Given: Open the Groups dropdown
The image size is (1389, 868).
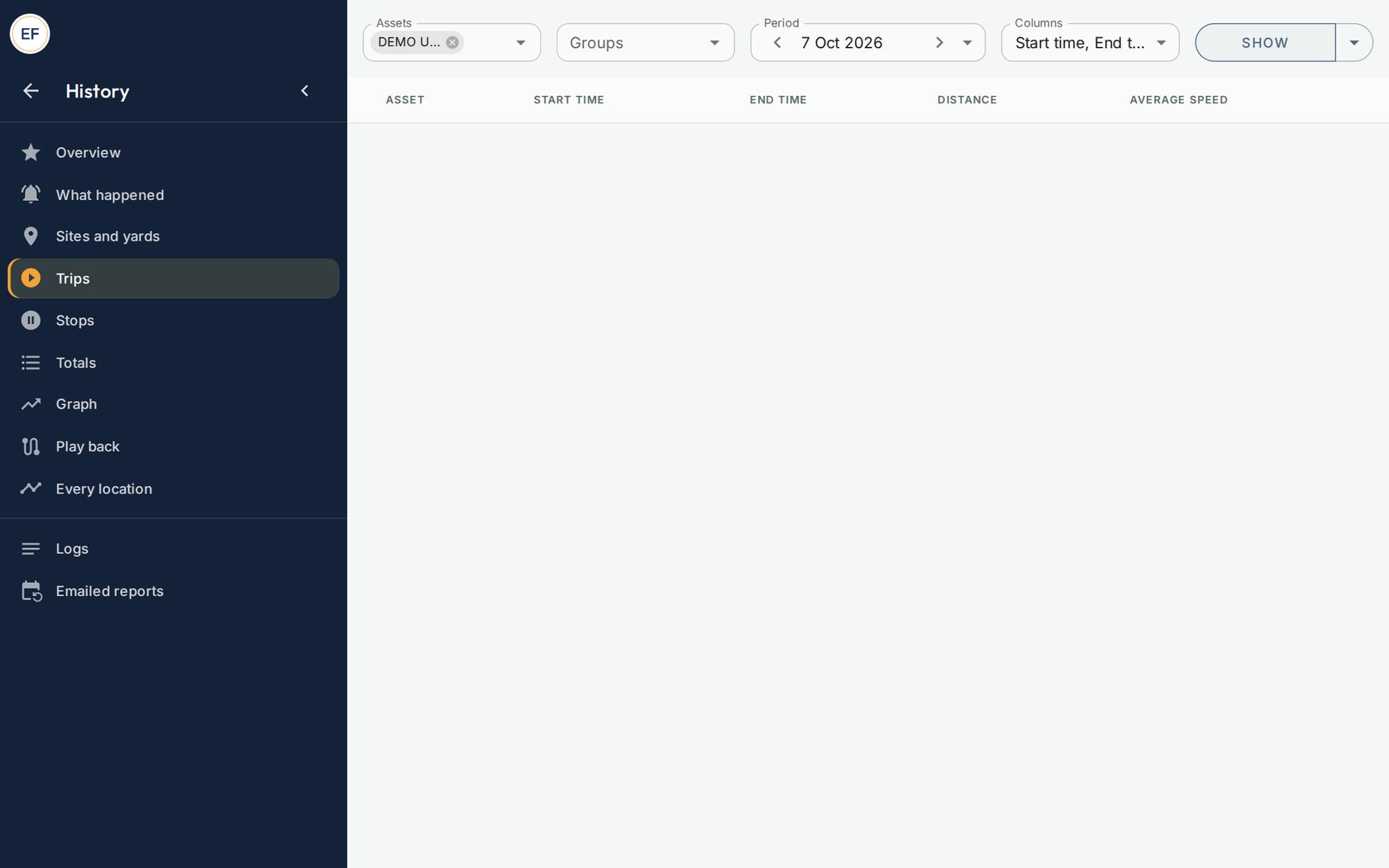Looking at the screenshot, I should [646, 42].
